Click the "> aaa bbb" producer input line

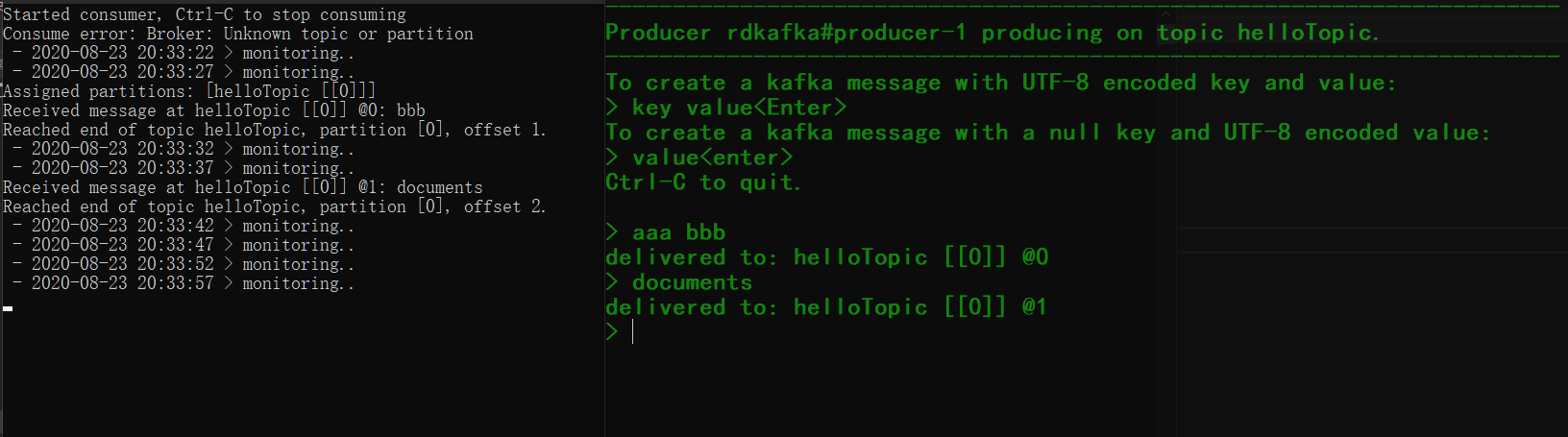tap(665, 232)
